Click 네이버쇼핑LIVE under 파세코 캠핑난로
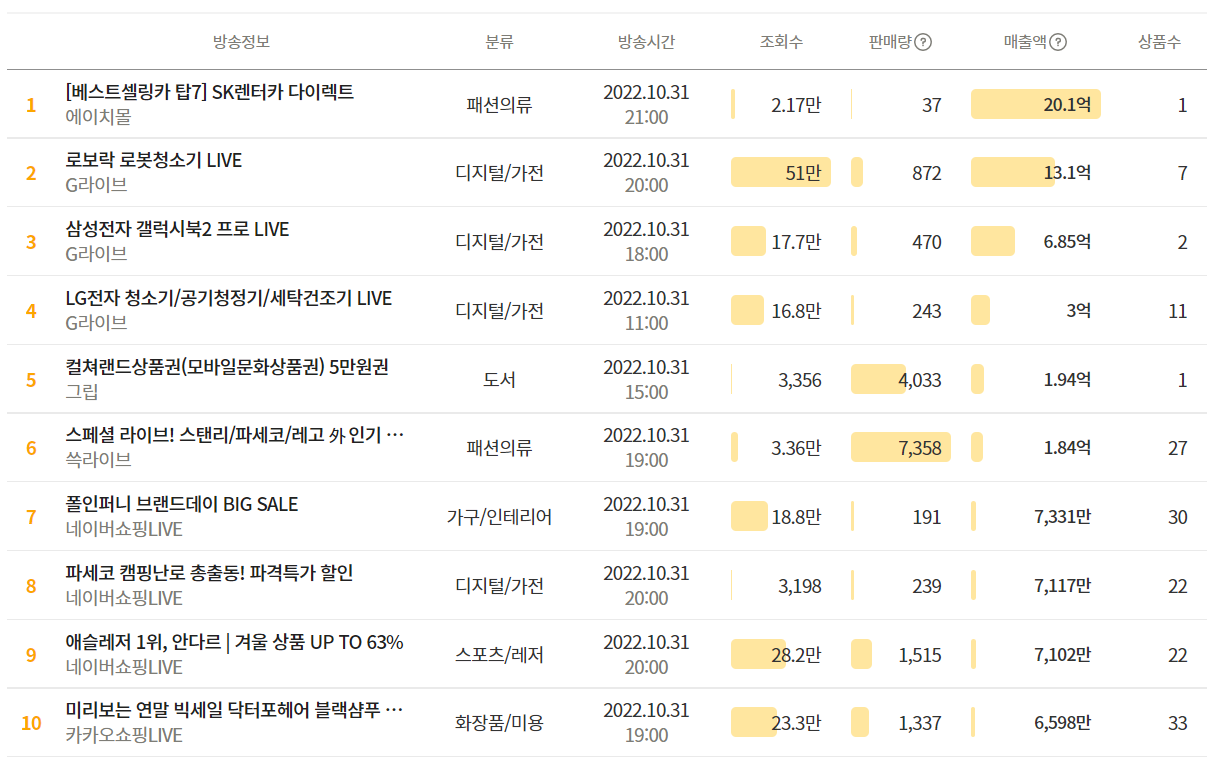This screenshot has width=1216, height=770. (124, 598)
